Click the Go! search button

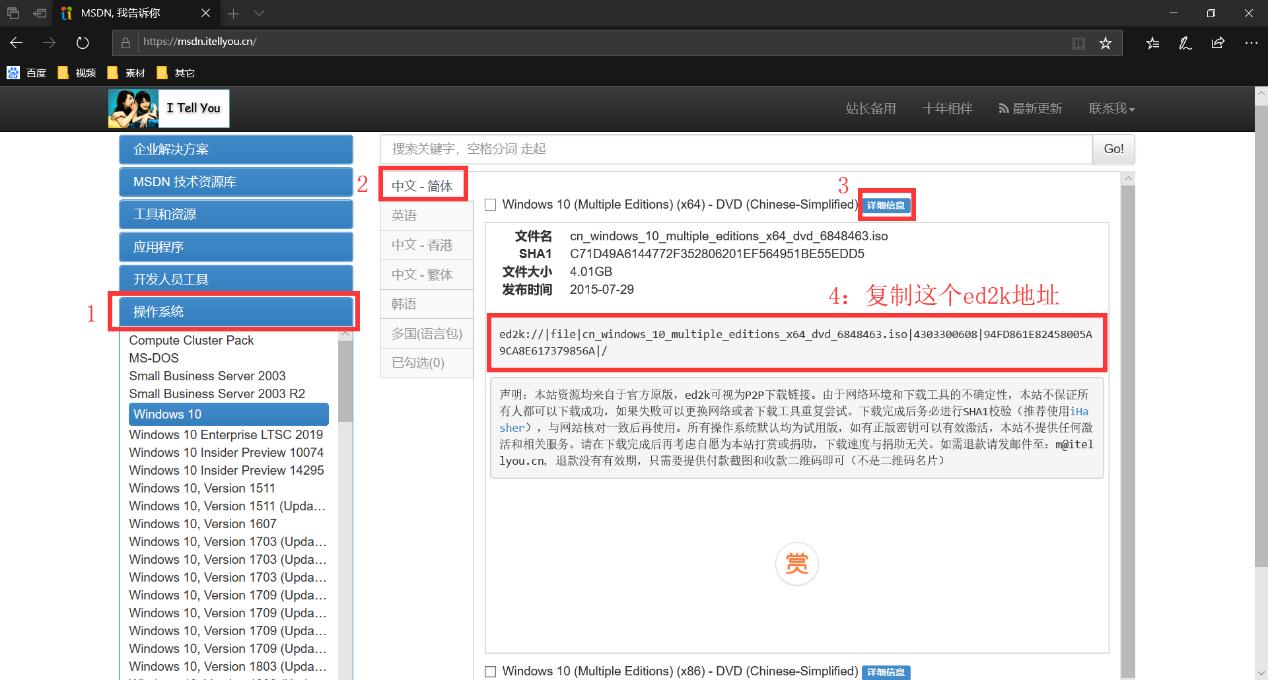point(1114,148)
